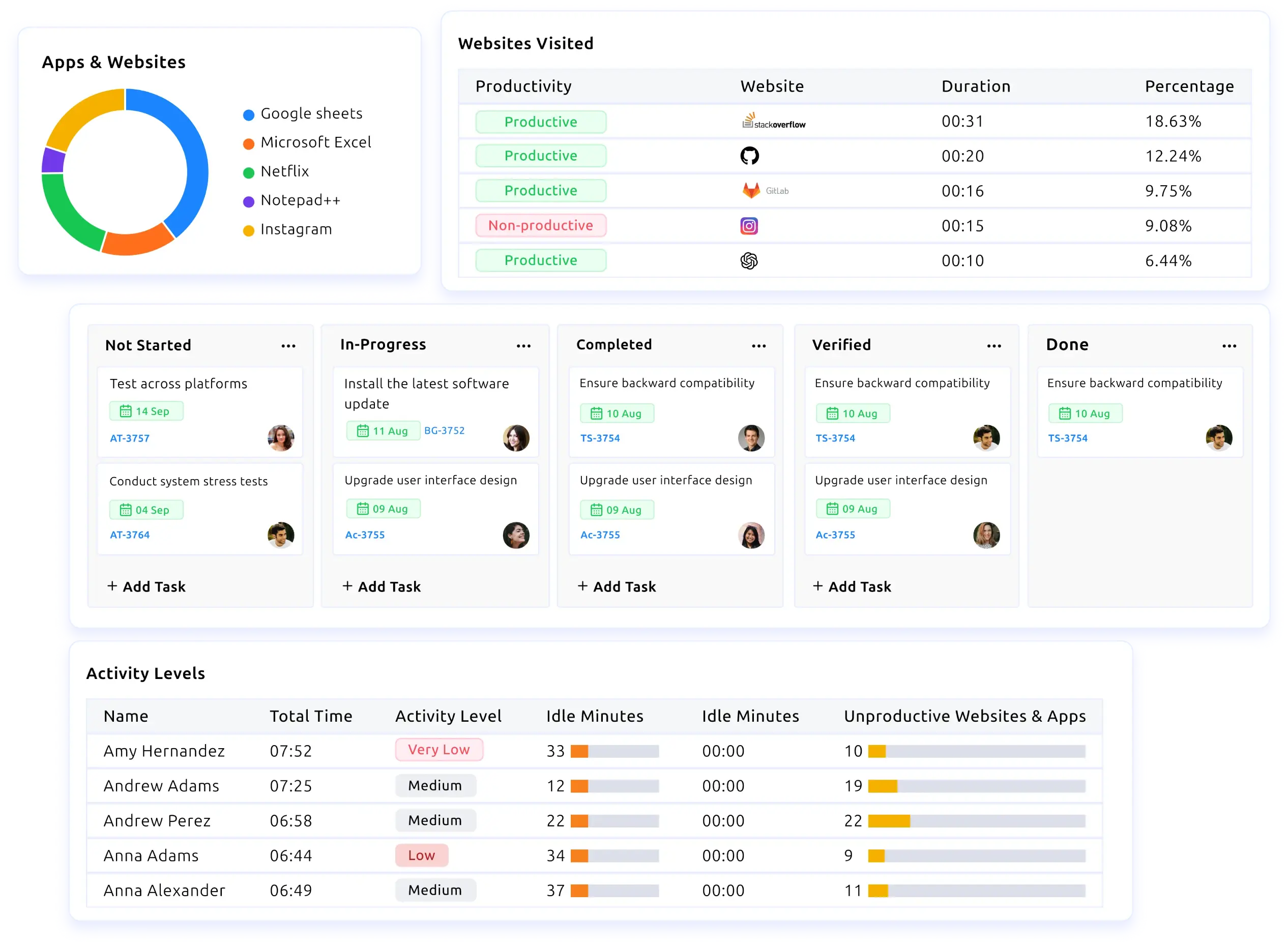Open In-Progress column three-dot menu
The width and height of the screenshot is (1288, 946).
tap(523, 346)
